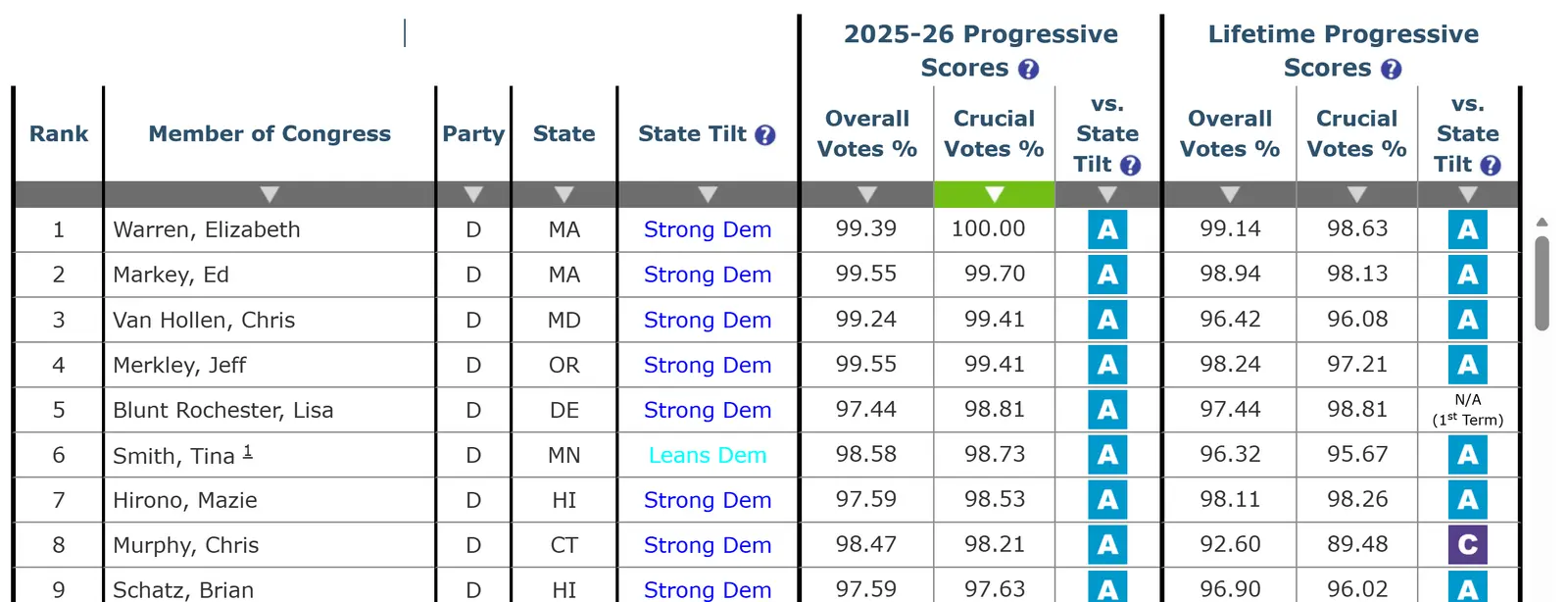Viewport: 1568px width, 602px height.
Task: Click the vertical scrollbar thumb
Action: coord(1542,282)
